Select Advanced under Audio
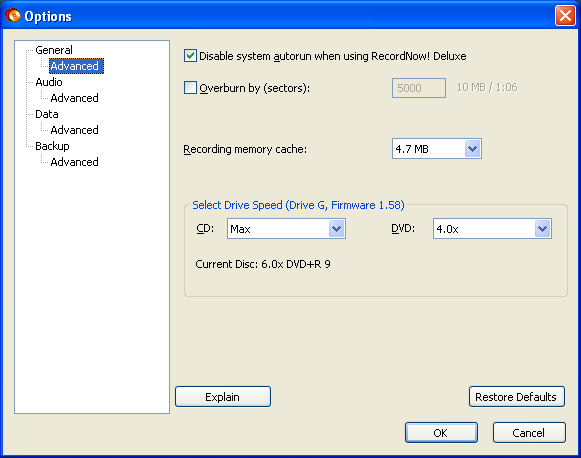Image resolution: width=581 pixels, height=458 pixels. point(74,98)
